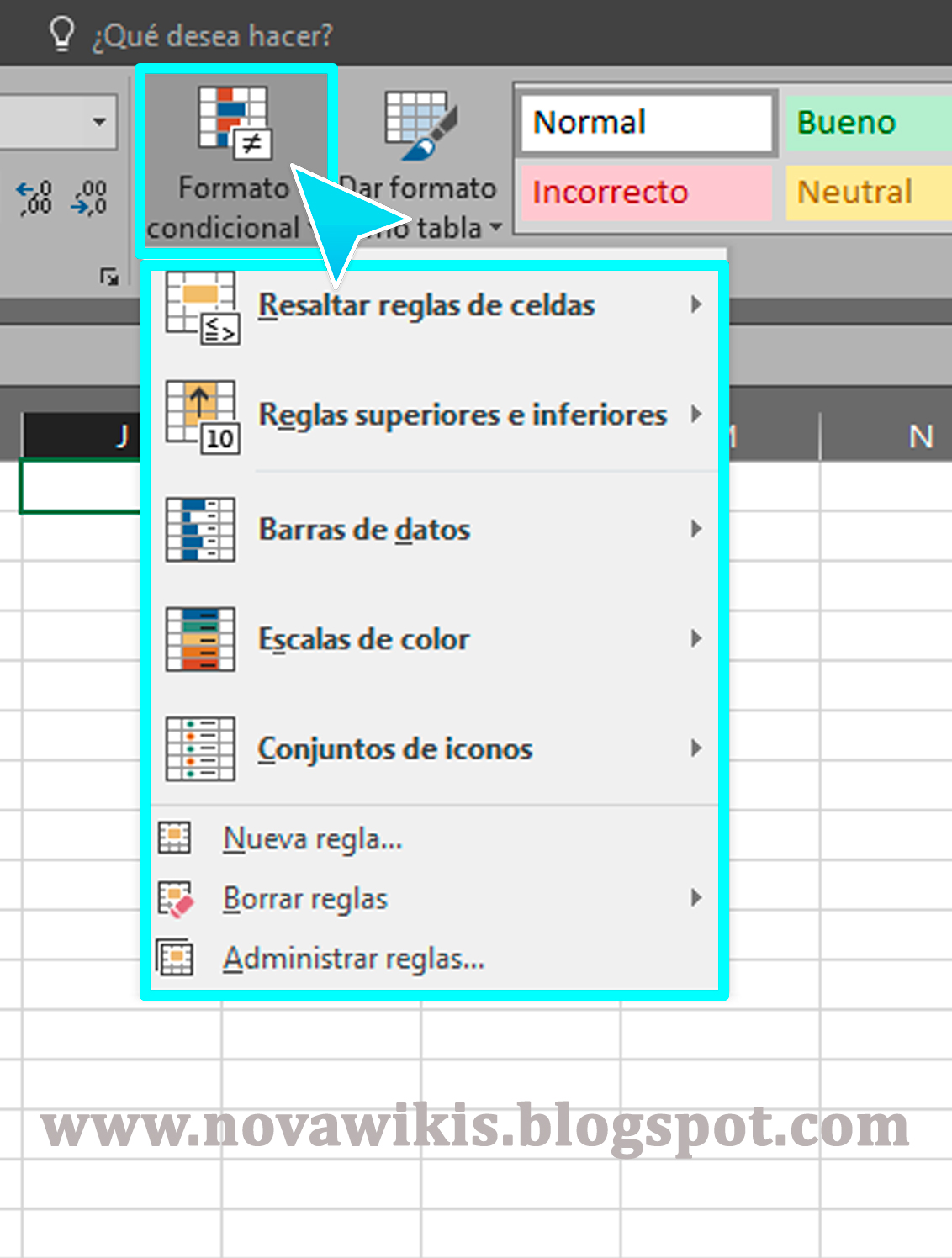This screenshot has width=952, height=1258.
Task: Click the Conjuntos de iconos icon
Action: 202,748
